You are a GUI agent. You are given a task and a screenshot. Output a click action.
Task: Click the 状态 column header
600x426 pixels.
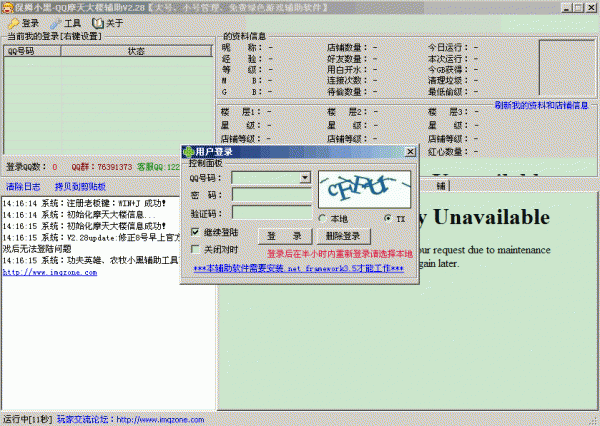click(x=136, y=51)
